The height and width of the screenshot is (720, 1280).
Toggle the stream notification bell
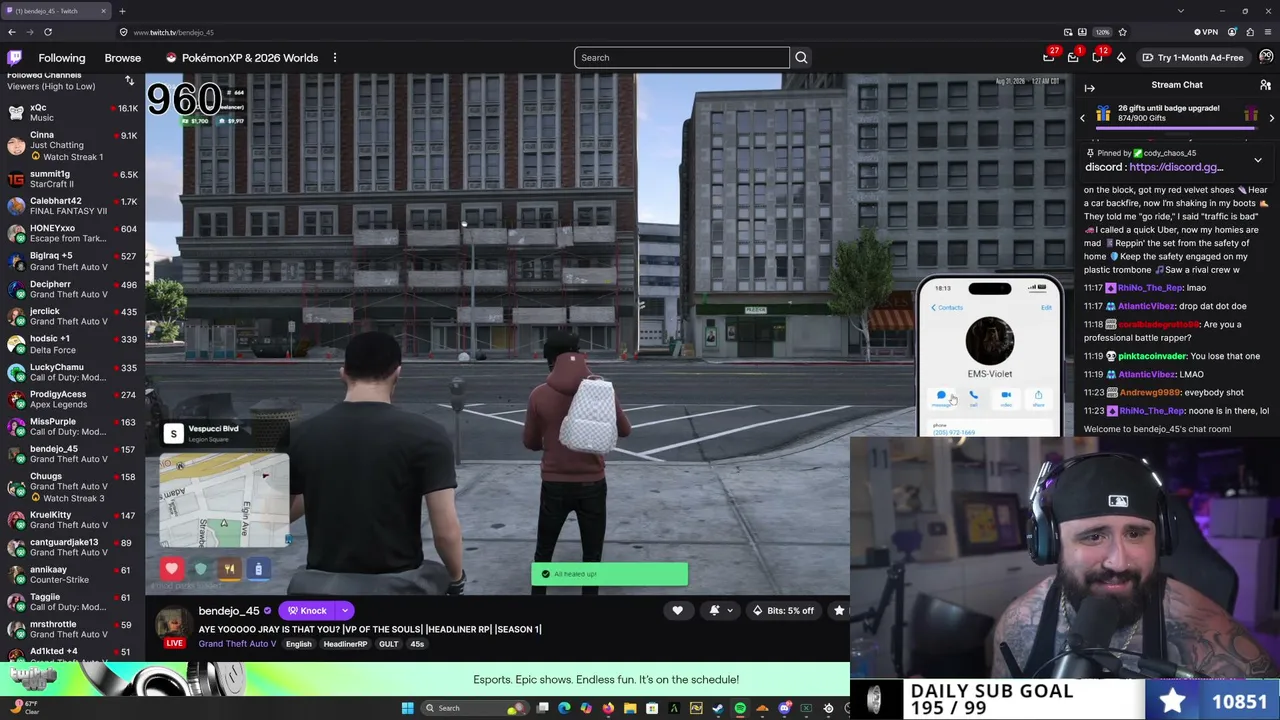tap(714, 610)
